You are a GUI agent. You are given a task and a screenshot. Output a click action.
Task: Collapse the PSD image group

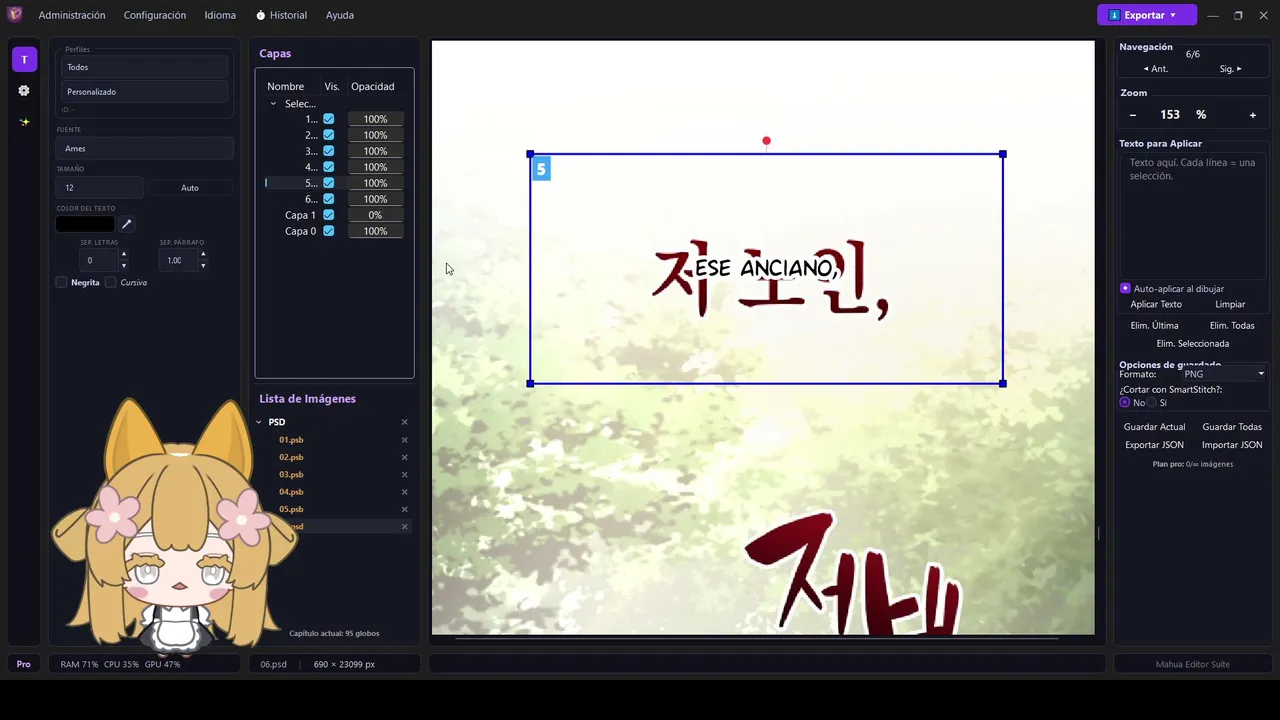point(259,422)
